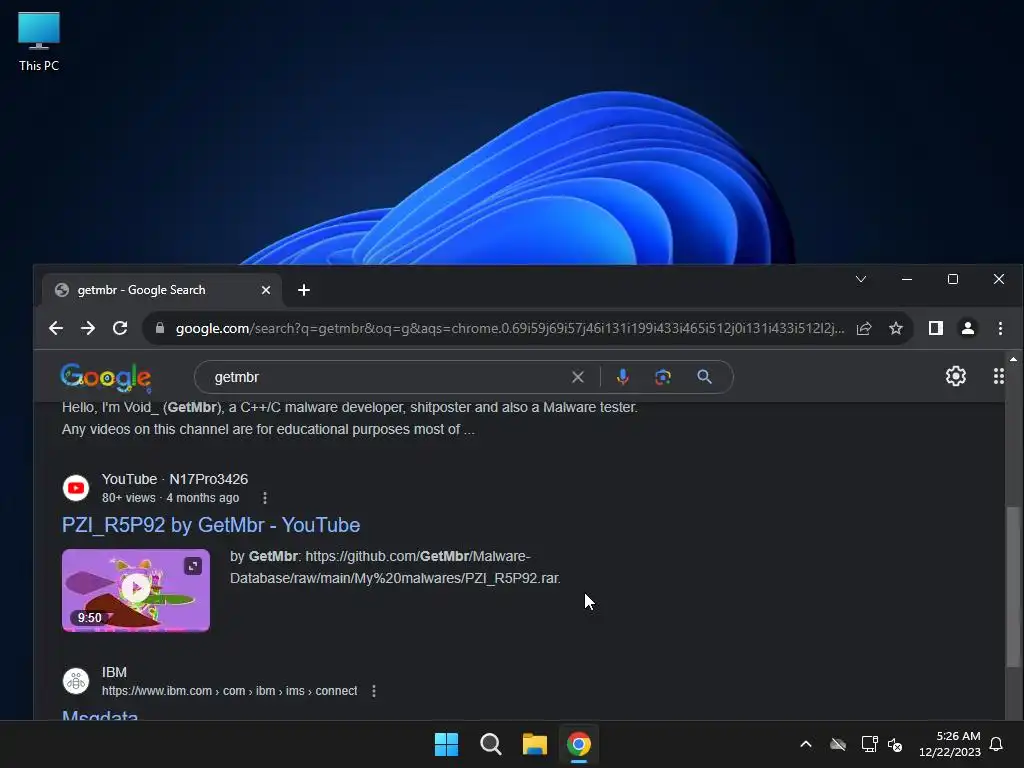Open the Chrome profile avatar icon
Image resolution: width=1024 pixels, height=768 pixels.
968,328
